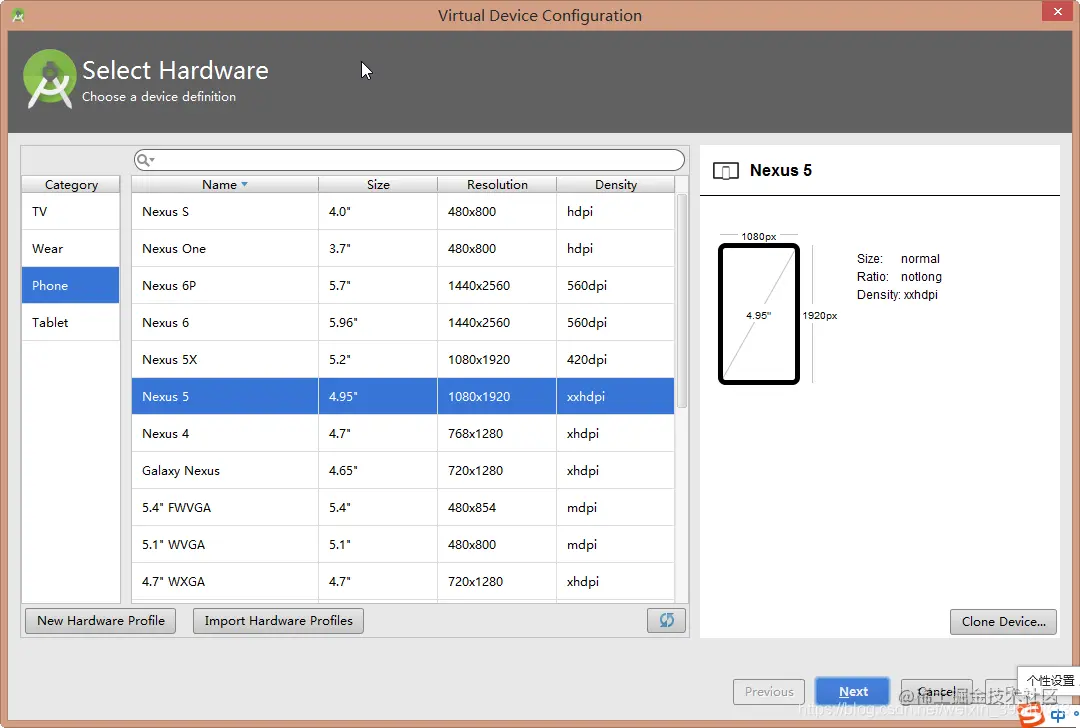The image size is (1080, 728).
Task: Click the Android icon in title bar
Action: [x=18, y=15]
